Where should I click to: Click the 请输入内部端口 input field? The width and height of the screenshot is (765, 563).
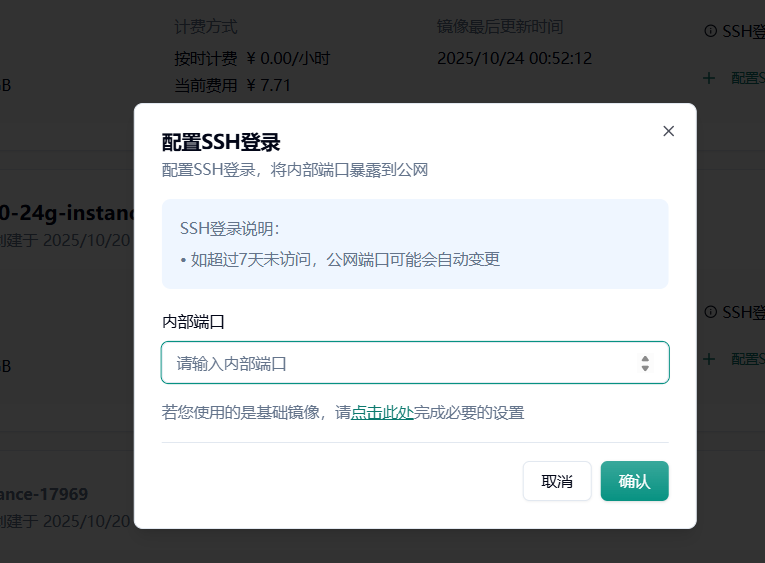pos(400,363)
